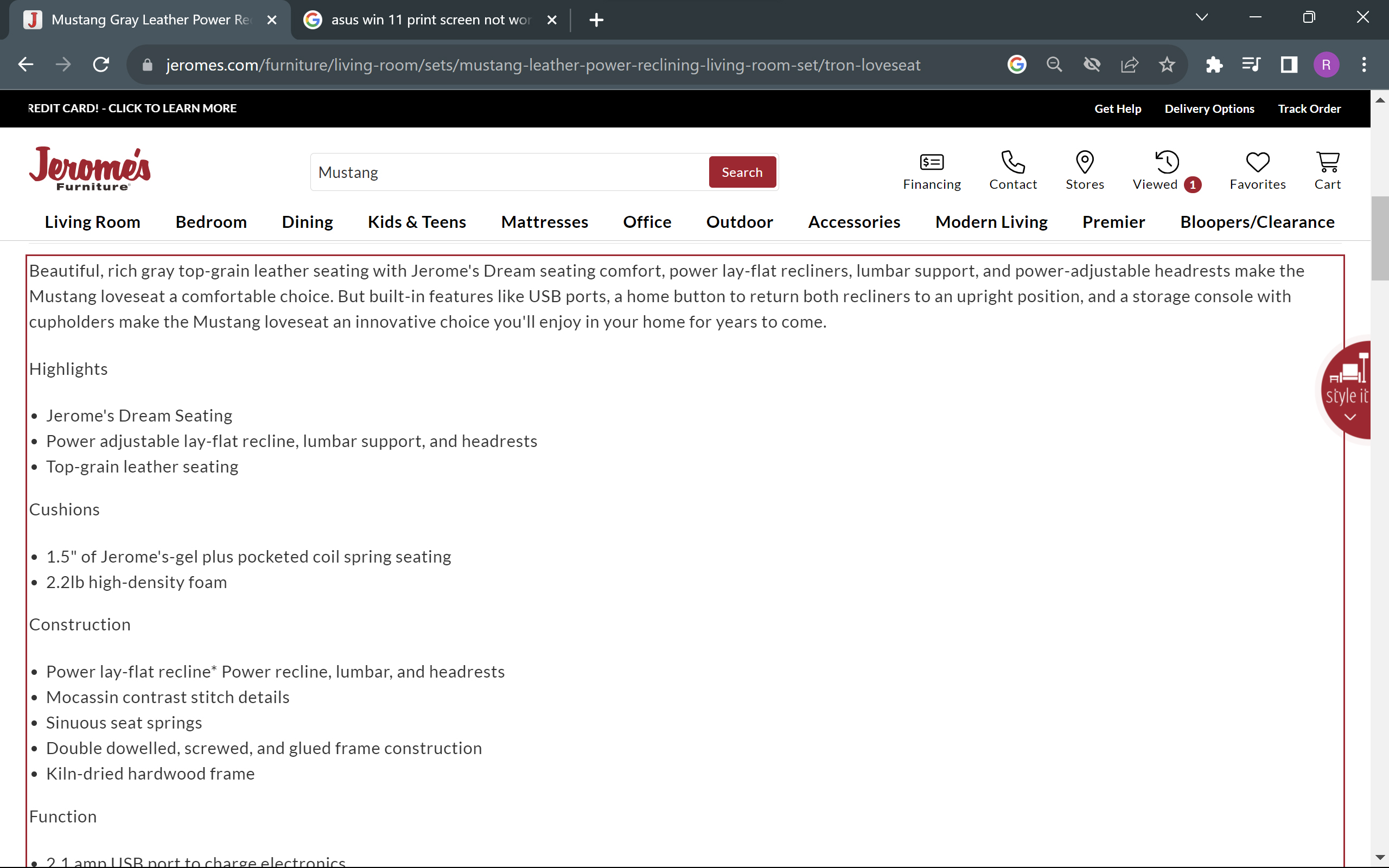This screenshot has width=1389, height=868.
Task: Open the Stores location pin
Action: point(1085,170)
